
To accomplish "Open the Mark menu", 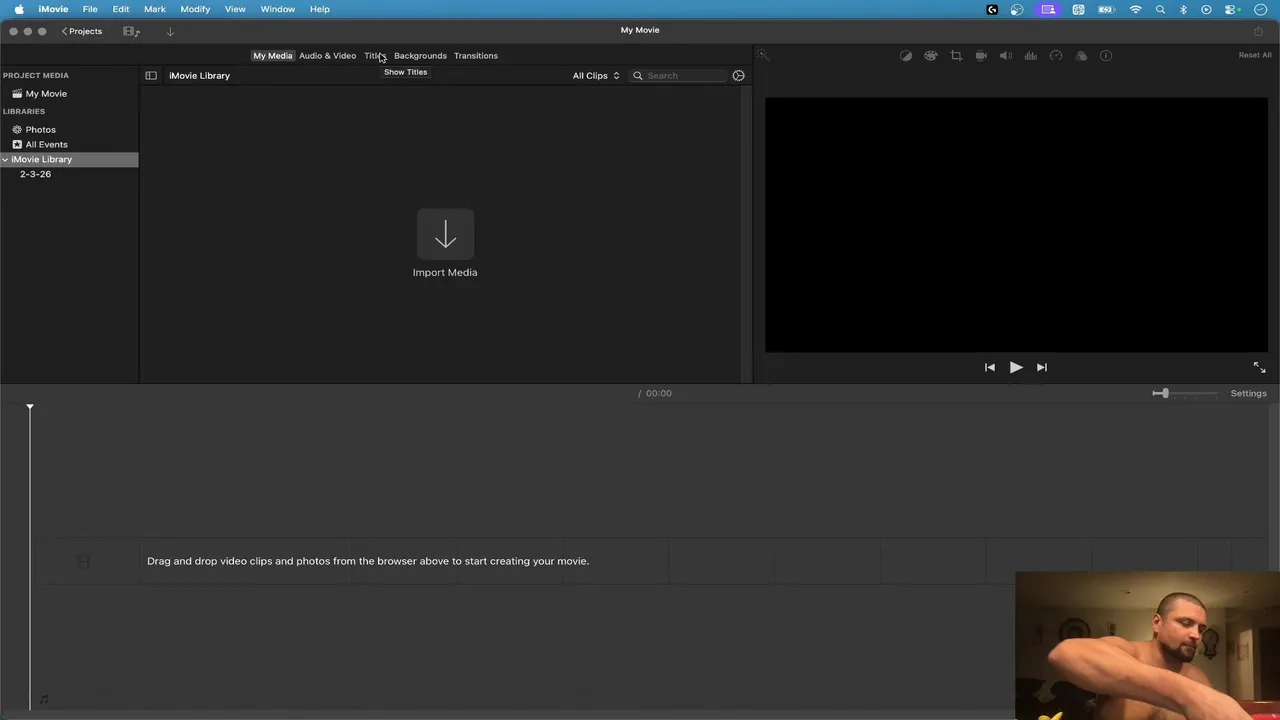I will (x=155, y=9).
